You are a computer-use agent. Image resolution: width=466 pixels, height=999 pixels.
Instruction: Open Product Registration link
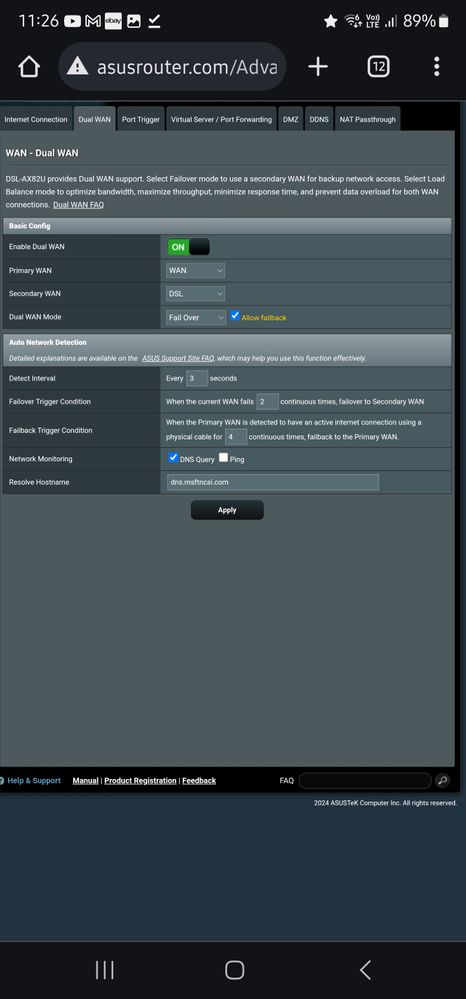point(140,780)
